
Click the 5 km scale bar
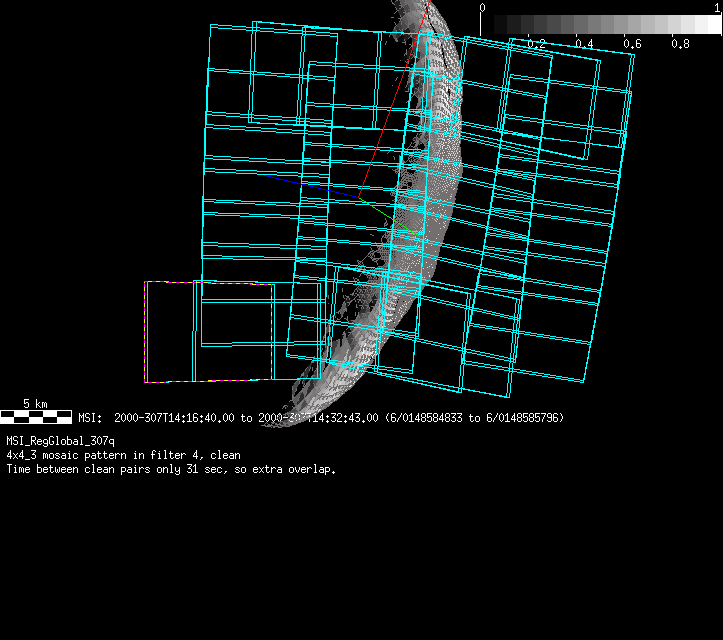click(x=36, y=416)
